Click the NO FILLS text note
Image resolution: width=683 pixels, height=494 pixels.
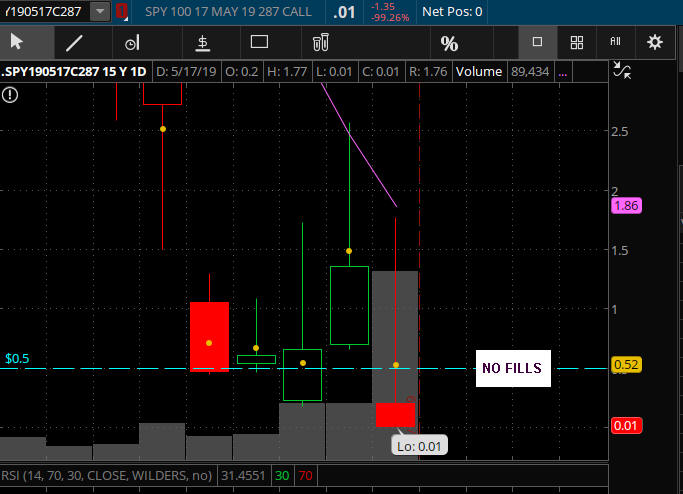tap(513, 369)
